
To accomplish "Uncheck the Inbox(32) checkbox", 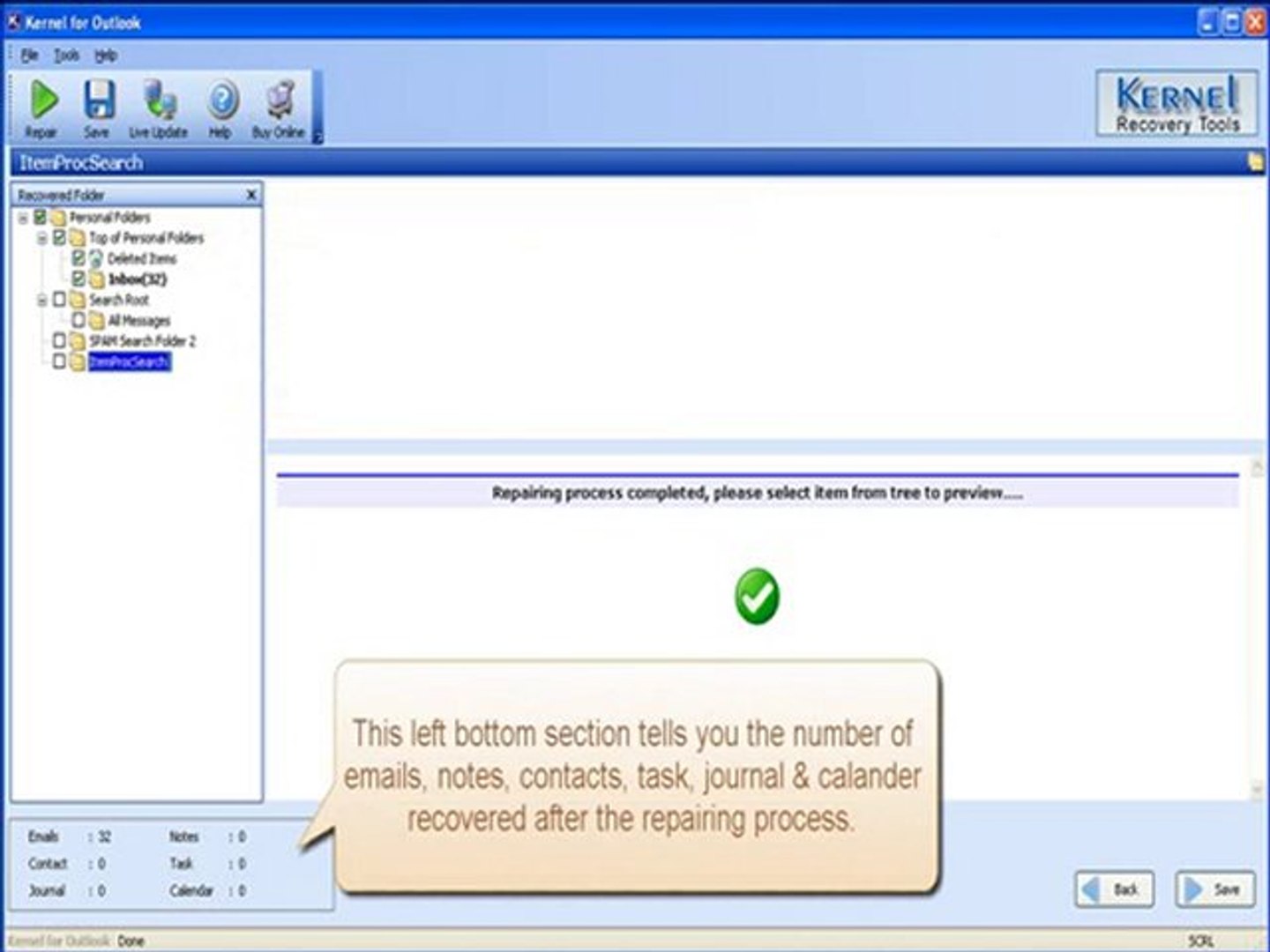I will pos(78,279).
